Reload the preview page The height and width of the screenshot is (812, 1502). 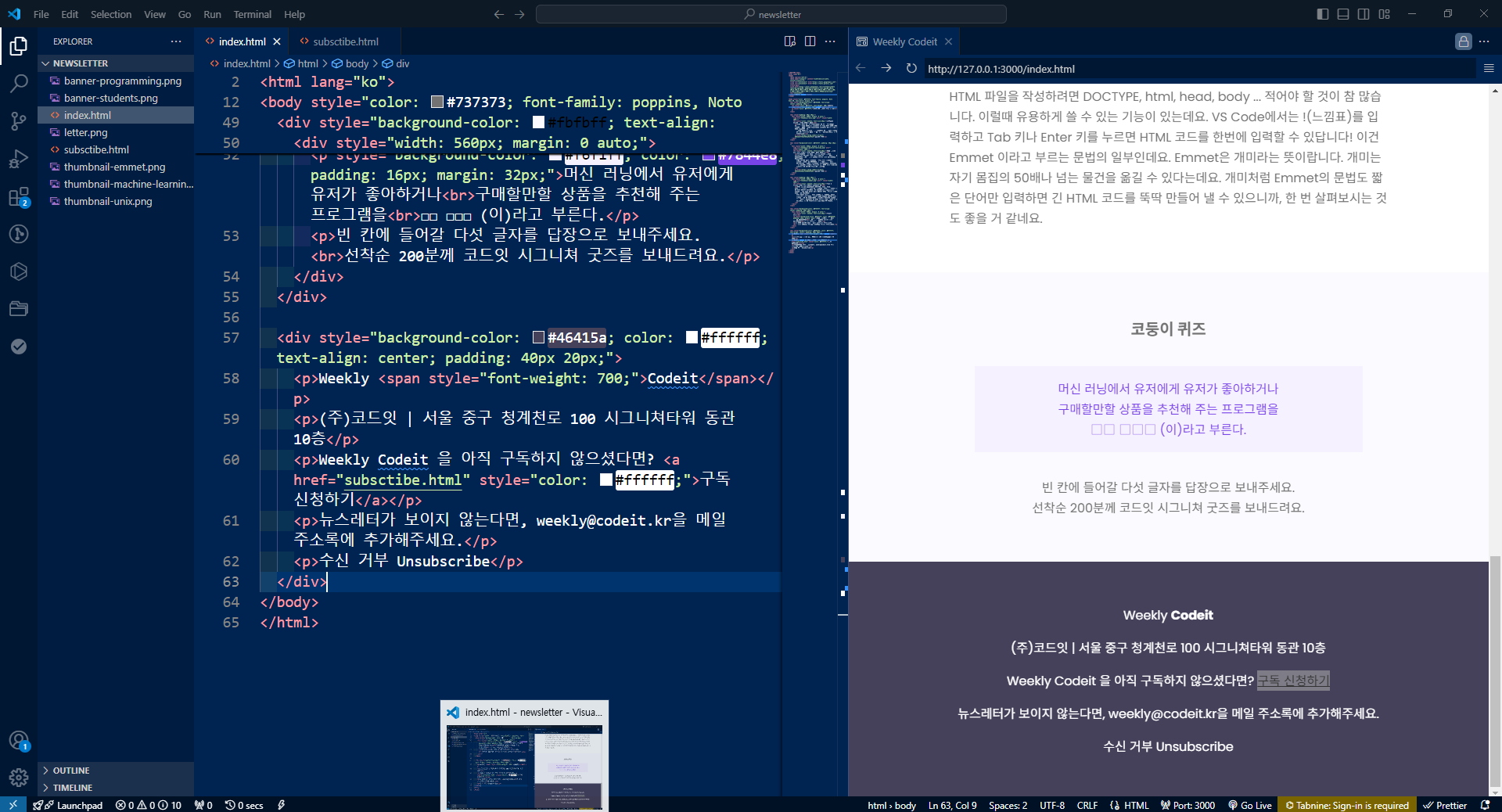click(x=911, y=68)
